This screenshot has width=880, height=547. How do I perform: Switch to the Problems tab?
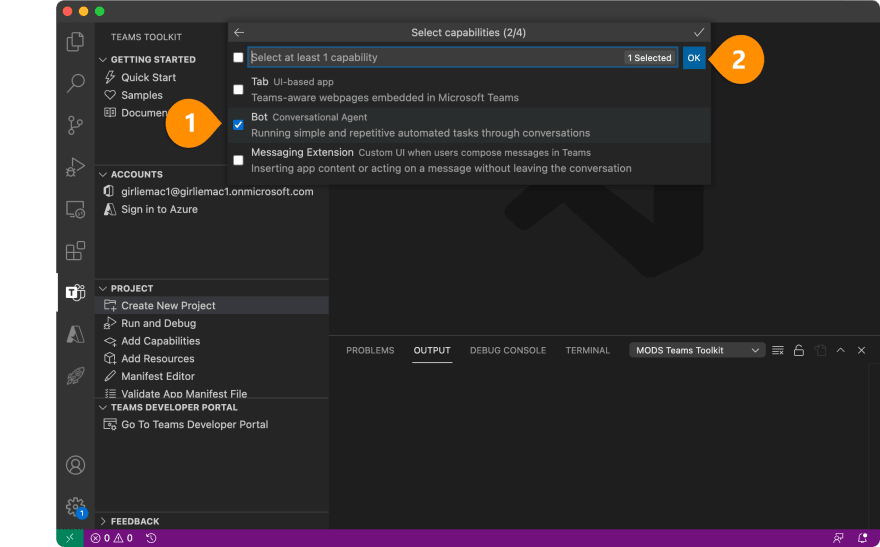tap(370, 350)
